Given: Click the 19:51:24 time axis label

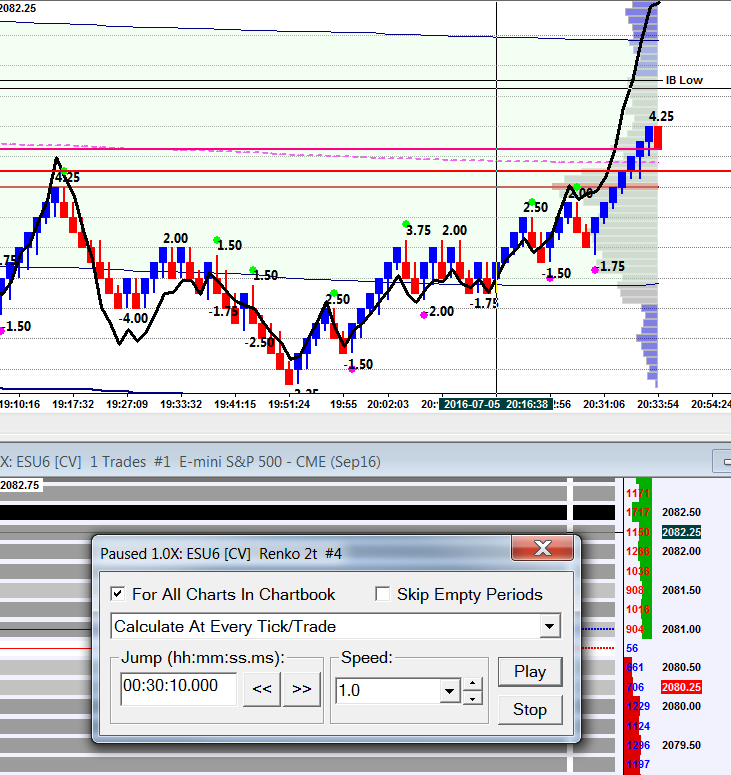Looking at the screenshot, I should click(289, 404).
